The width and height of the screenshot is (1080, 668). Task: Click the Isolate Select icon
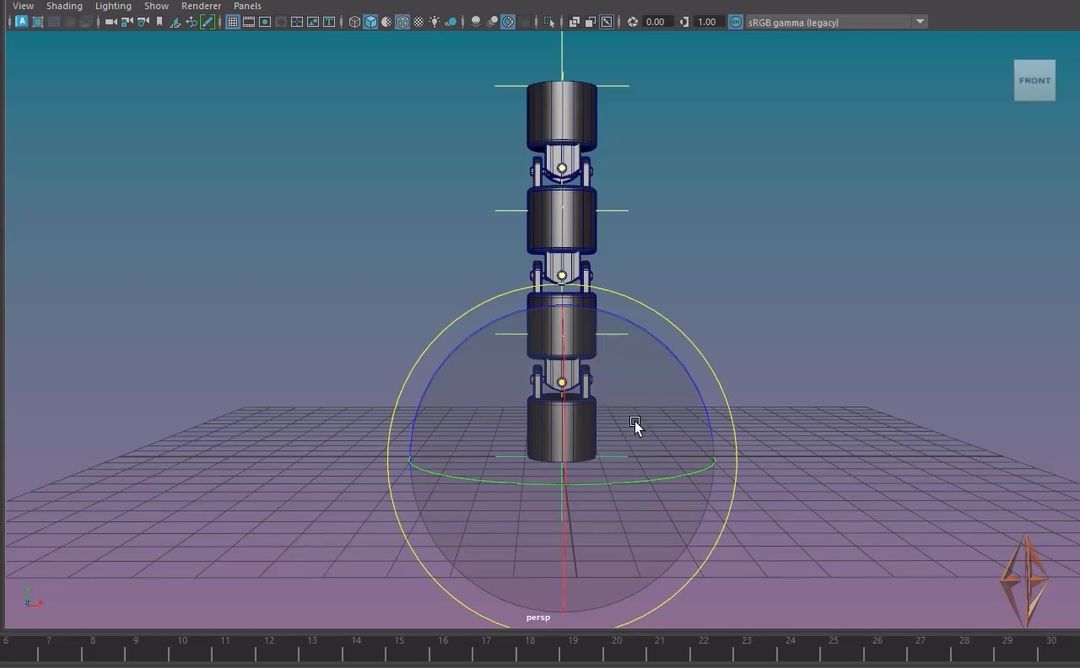(x=549, y=22)
